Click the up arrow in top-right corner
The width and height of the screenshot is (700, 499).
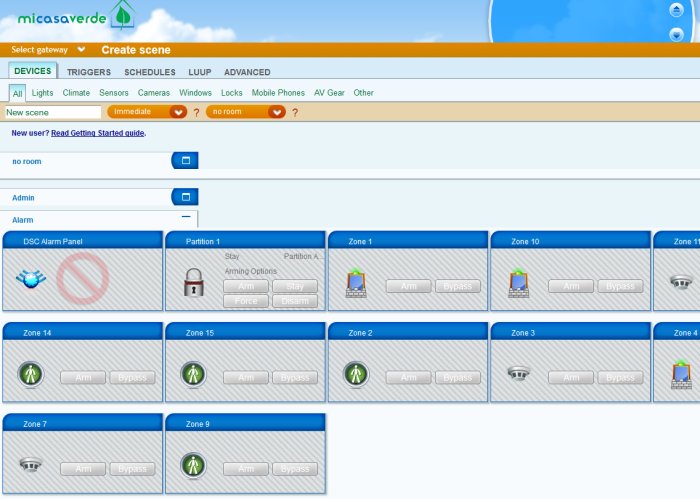tap(676, 11)
